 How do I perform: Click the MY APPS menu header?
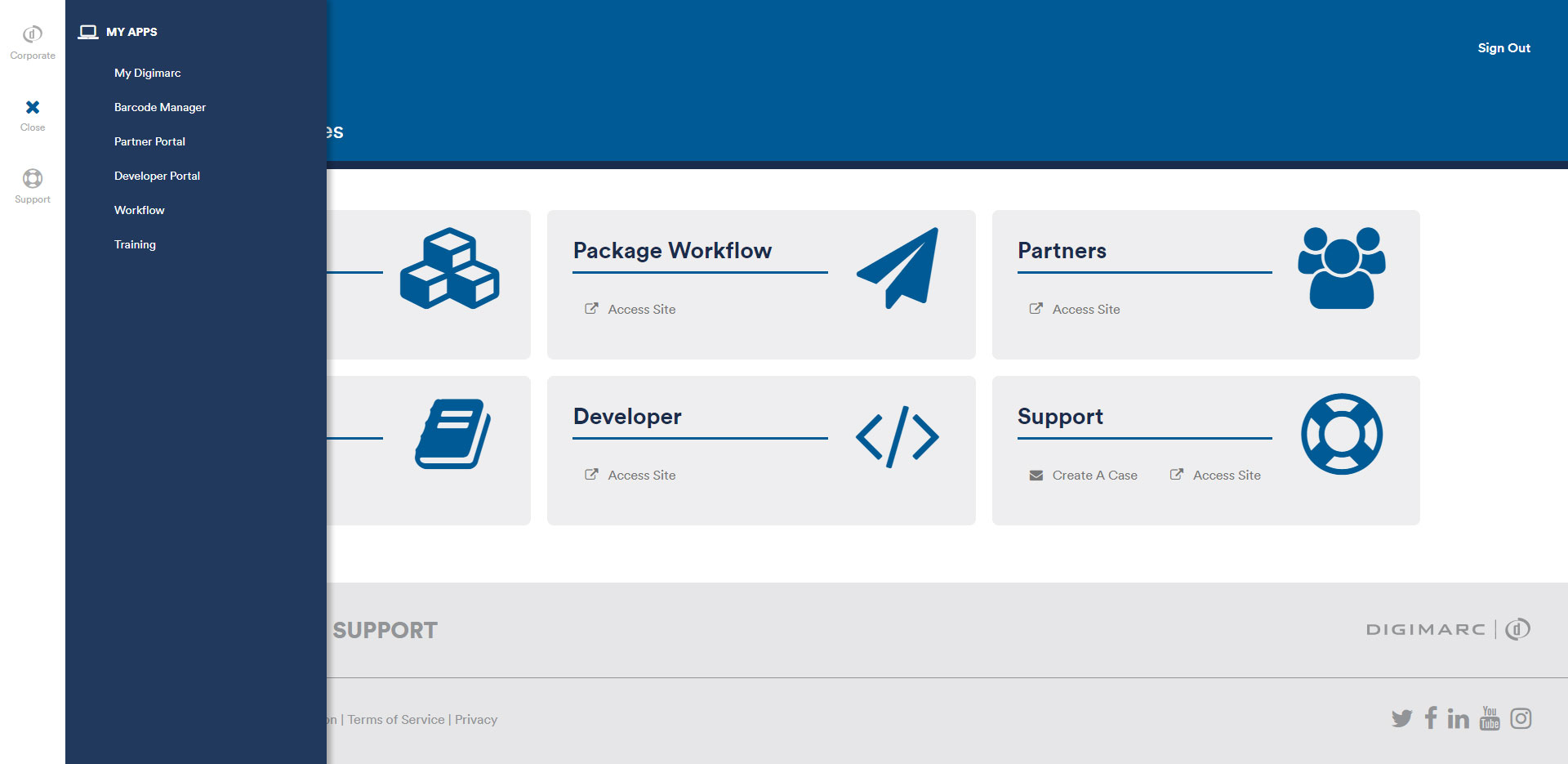point(131,32)
